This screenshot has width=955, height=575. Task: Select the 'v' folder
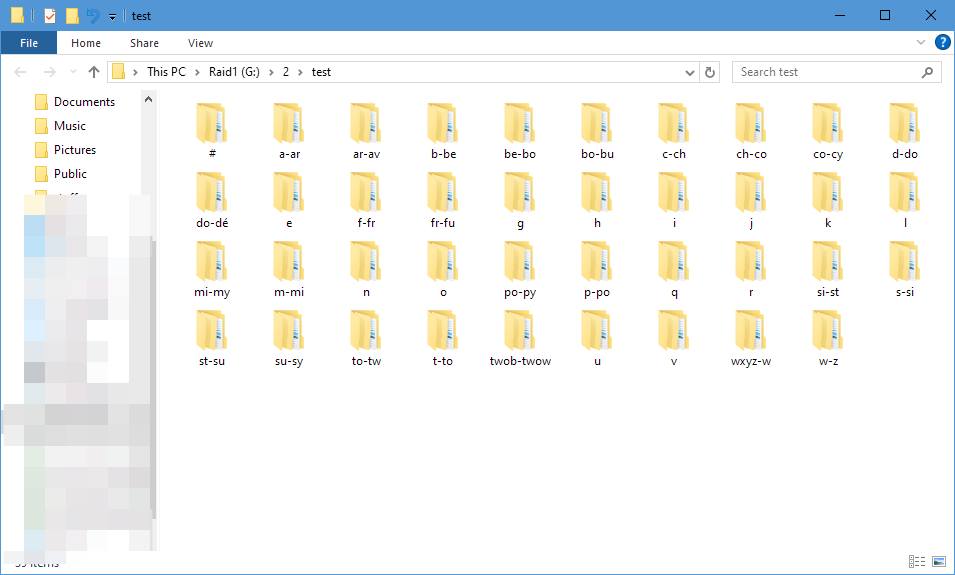point(674,337)
